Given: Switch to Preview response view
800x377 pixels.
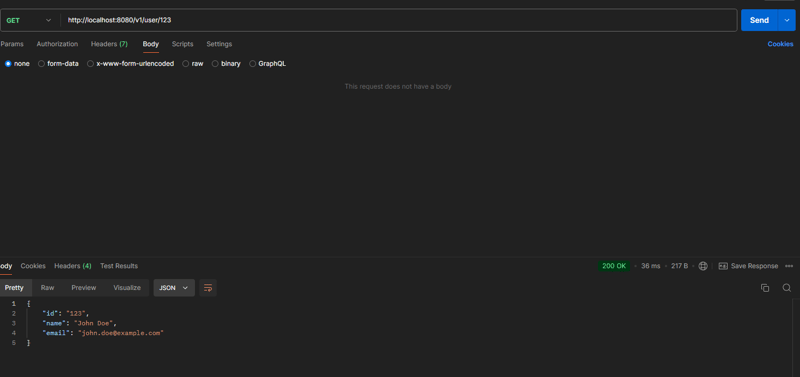Looking at the screenshot, I should pyautogui.click(x=84, y=288).
